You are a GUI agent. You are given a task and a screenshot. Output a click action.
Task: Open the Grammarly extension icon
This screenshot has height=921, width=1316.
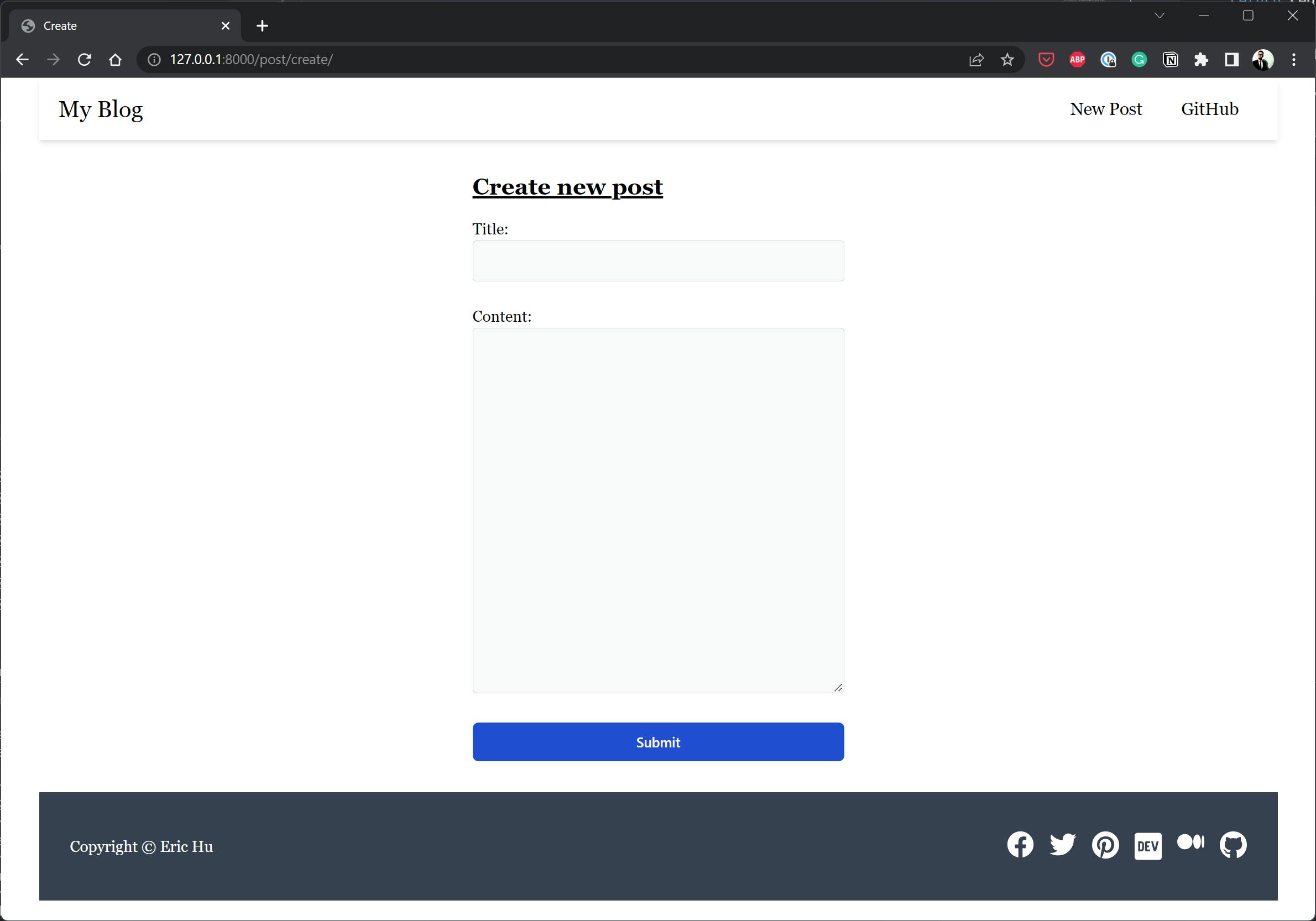tap(1139, 60)
